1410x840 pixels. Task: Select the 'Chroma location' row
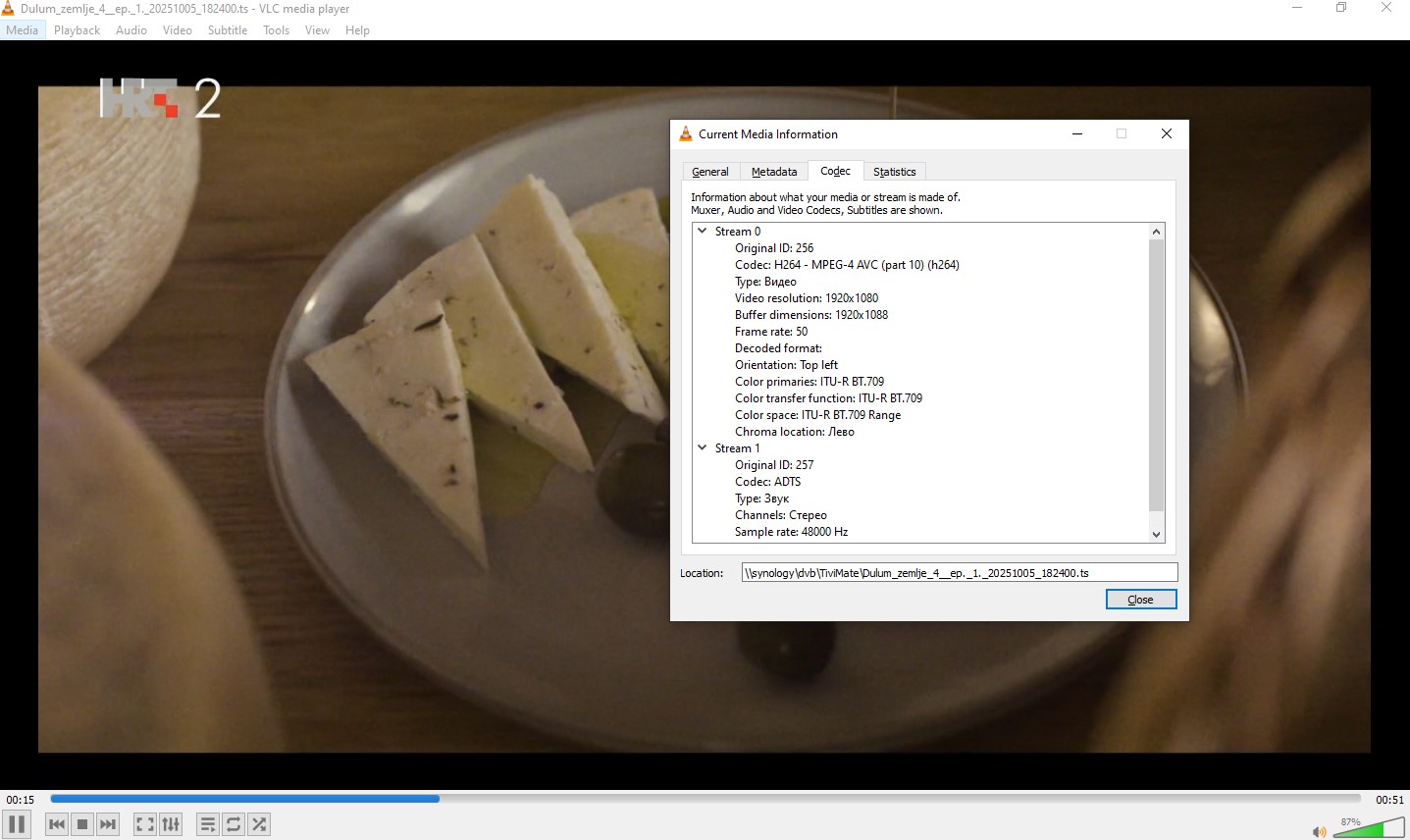point(795,432)
